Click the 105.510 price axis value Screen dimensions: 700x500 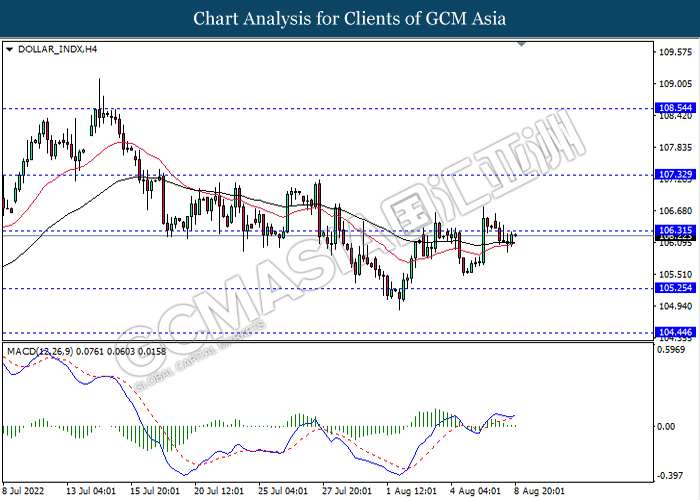pos(675,275)
